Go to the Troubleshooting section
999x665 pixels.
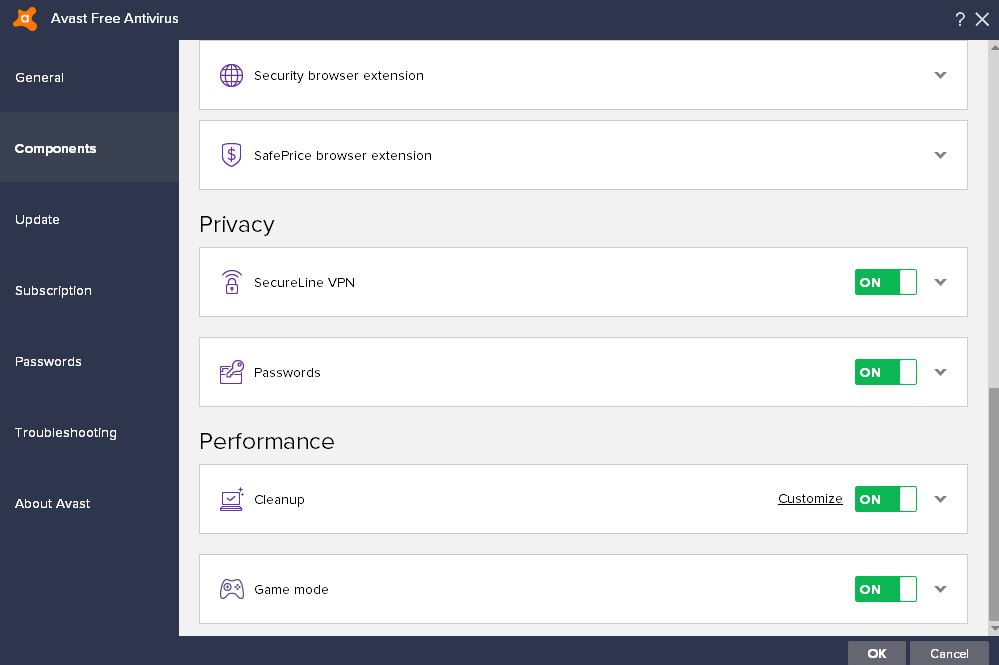pyautogui.click(x=66, y=432)
